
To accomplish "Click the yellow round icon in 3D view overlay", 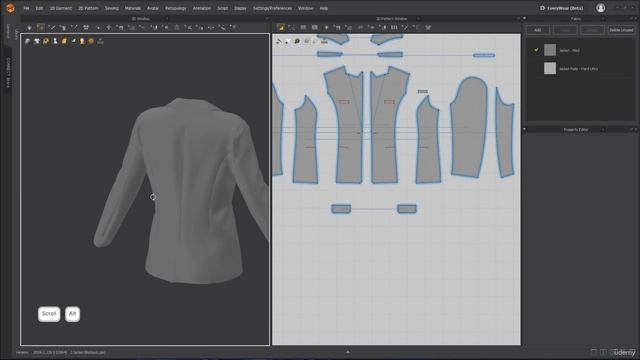I will pos(91,41).
